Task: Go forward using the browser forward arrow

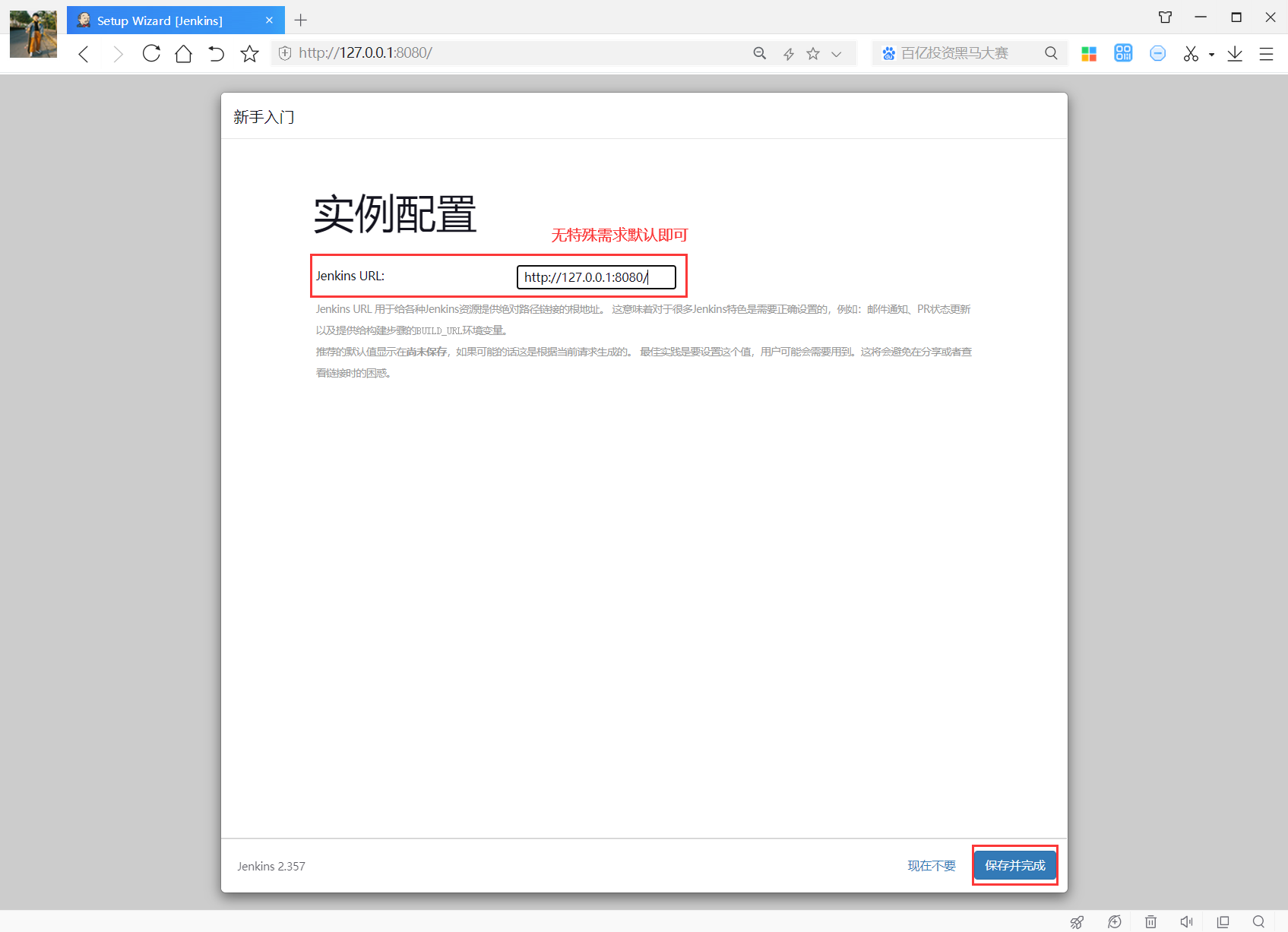Action: click(x=118, y=54)
